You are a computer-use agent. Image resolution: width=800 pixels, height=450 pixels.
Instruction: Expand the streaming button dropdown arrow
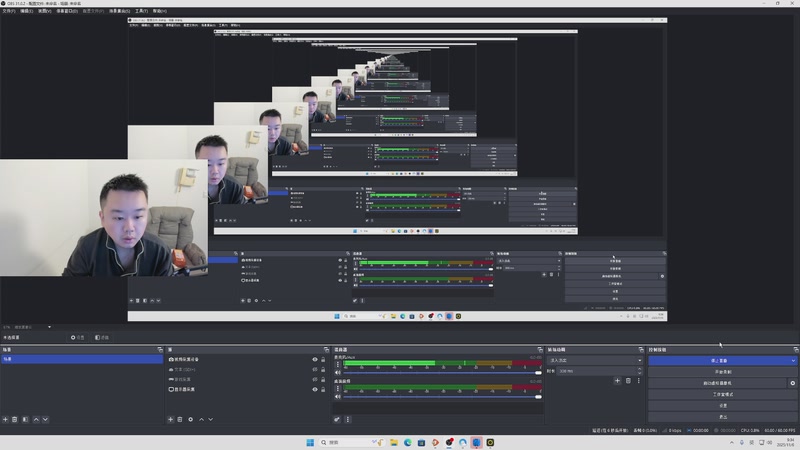click(x=793, y=361)
